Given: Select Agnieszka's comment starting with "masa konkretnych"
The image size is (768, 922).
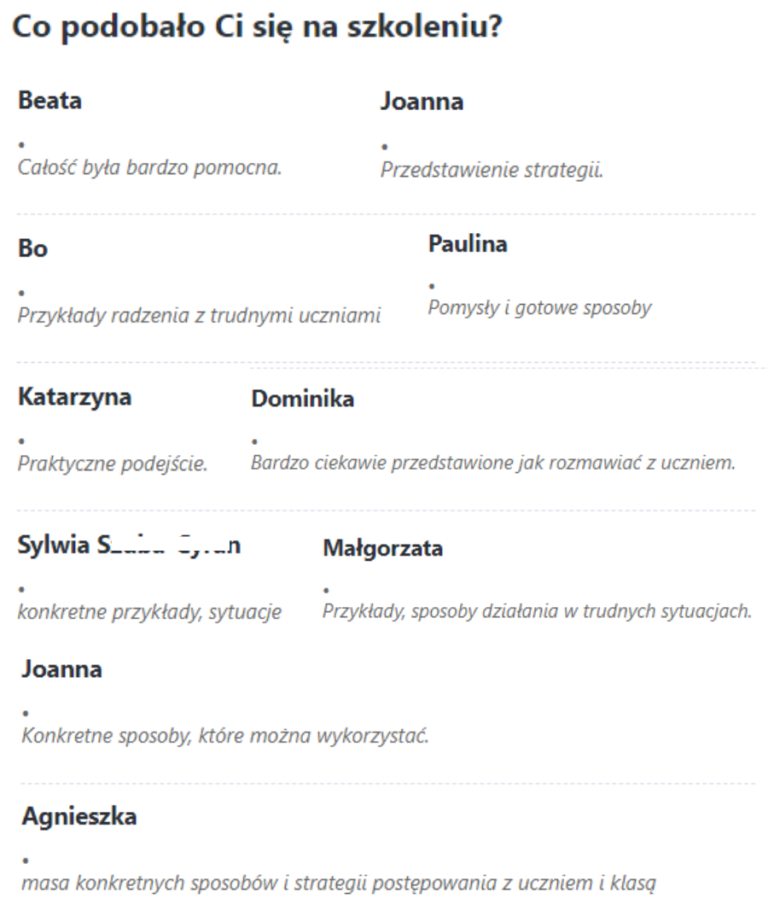Looking at the screenshot, I should tap(339, 884).
